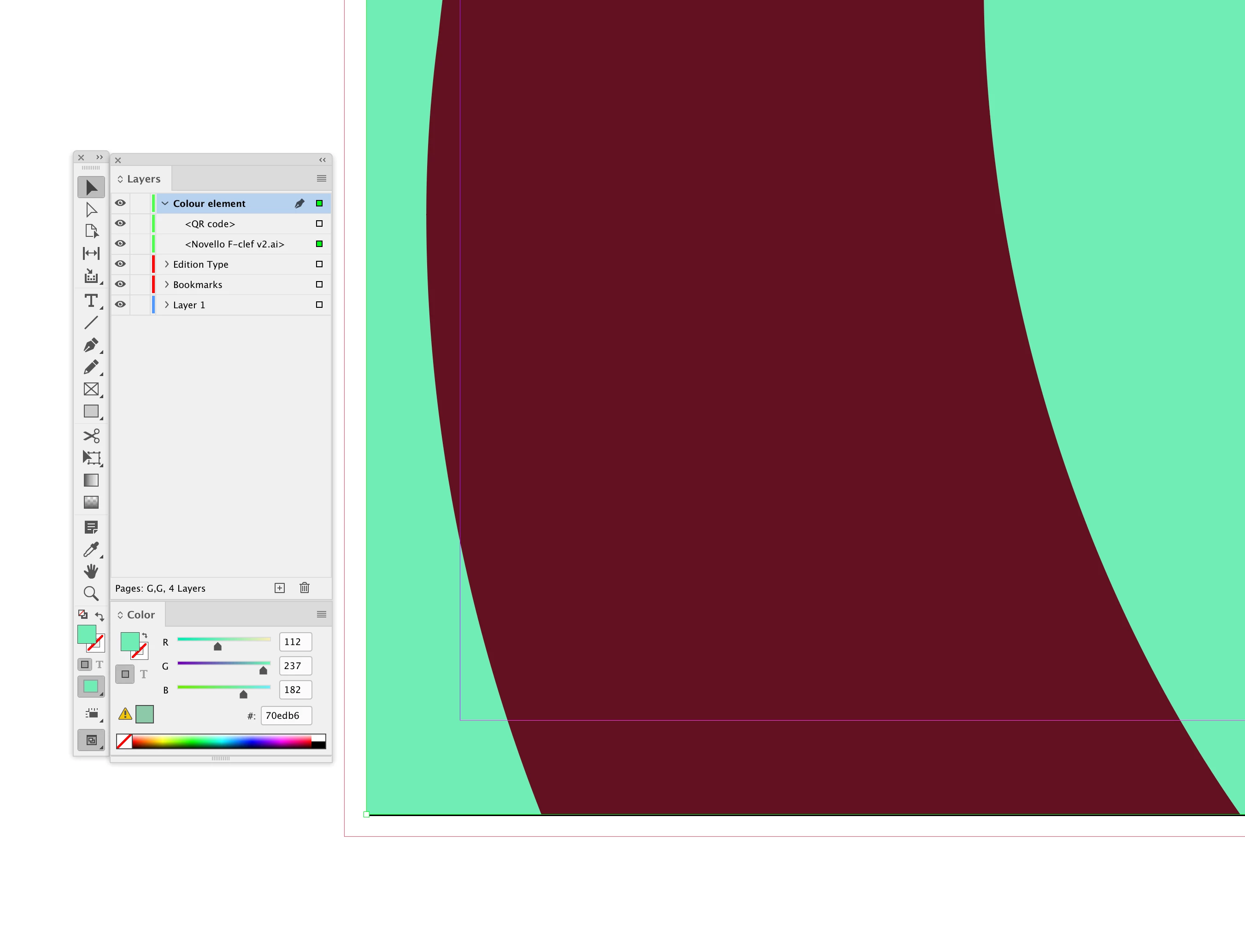Collapse the Colour element layer

click(x=165, y=203)
